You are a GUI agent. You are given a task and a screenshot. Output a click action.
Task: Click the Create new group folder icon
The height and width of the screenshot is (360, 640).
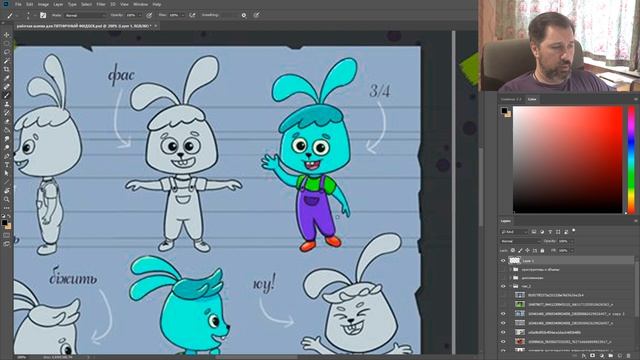[611, 356]
